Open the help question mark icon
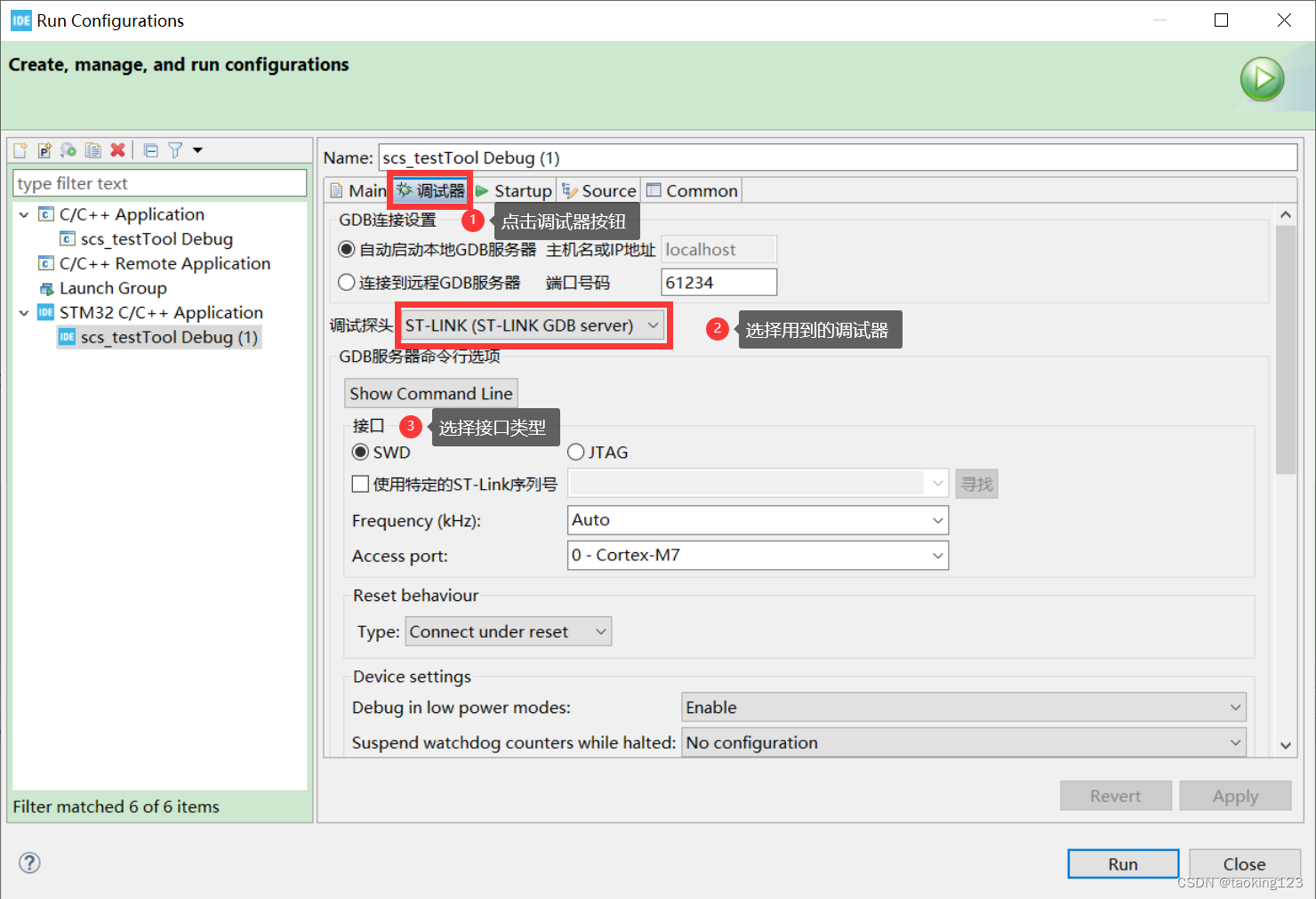This screenshot has width=1316, height=899. click(x=29, y=863)
